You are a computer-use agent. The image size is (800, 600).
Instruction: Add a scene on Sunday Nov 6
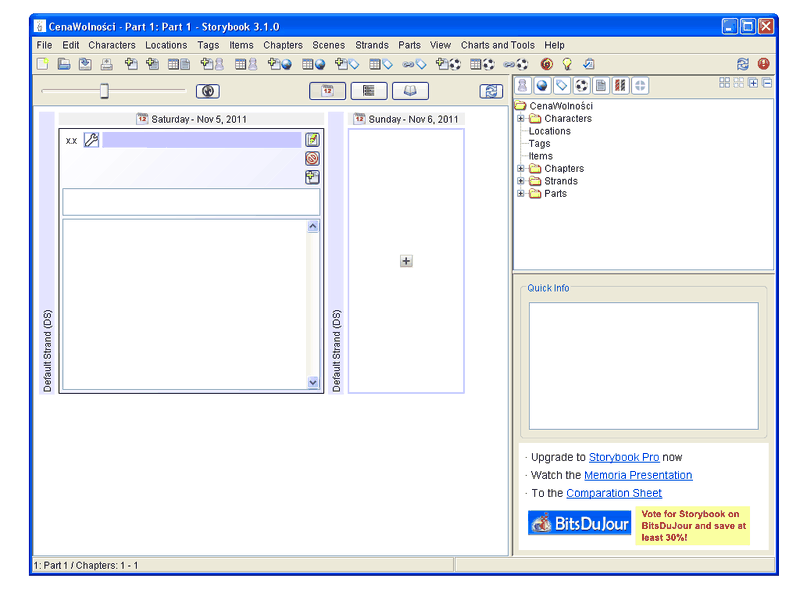pos(406,261)
